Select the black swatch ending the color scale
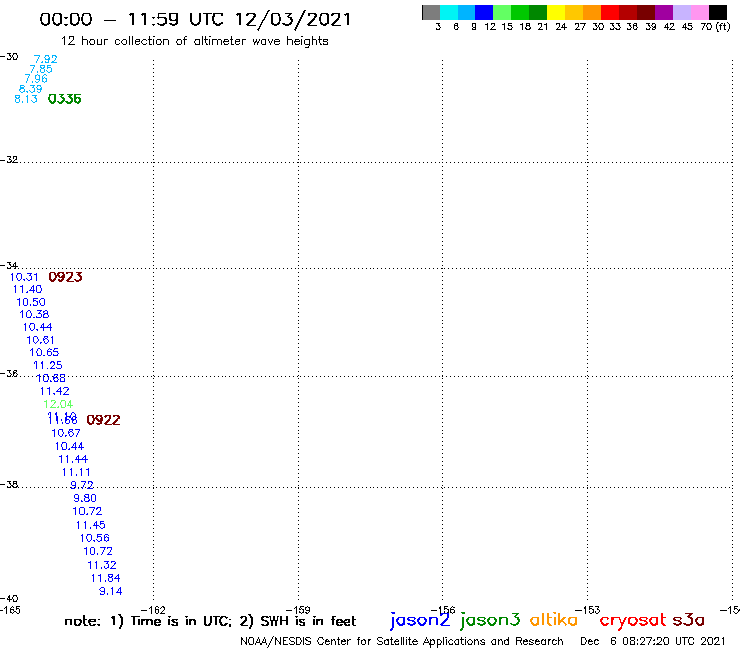Viewport: 740px width, 650px height. [x=718, y=12]
